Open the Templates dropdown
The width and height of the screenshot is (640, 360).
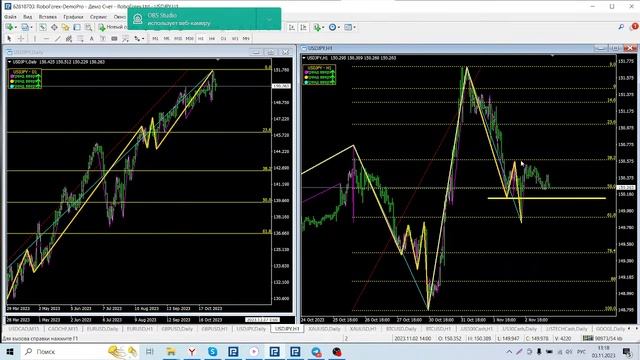point(349,27)
